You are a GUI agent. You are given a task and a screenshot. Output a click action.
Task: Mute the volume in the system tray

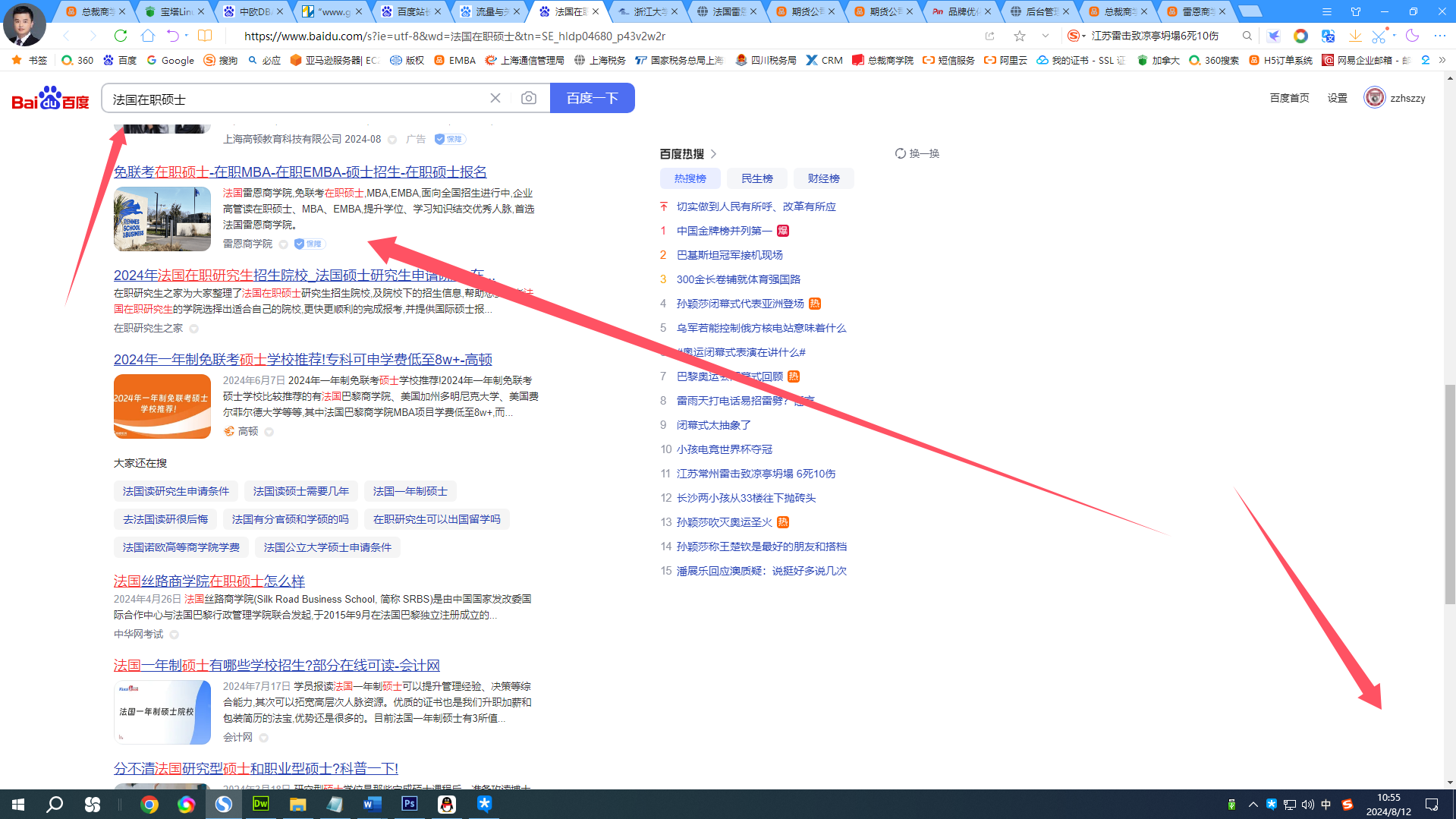coord(1307,805)
